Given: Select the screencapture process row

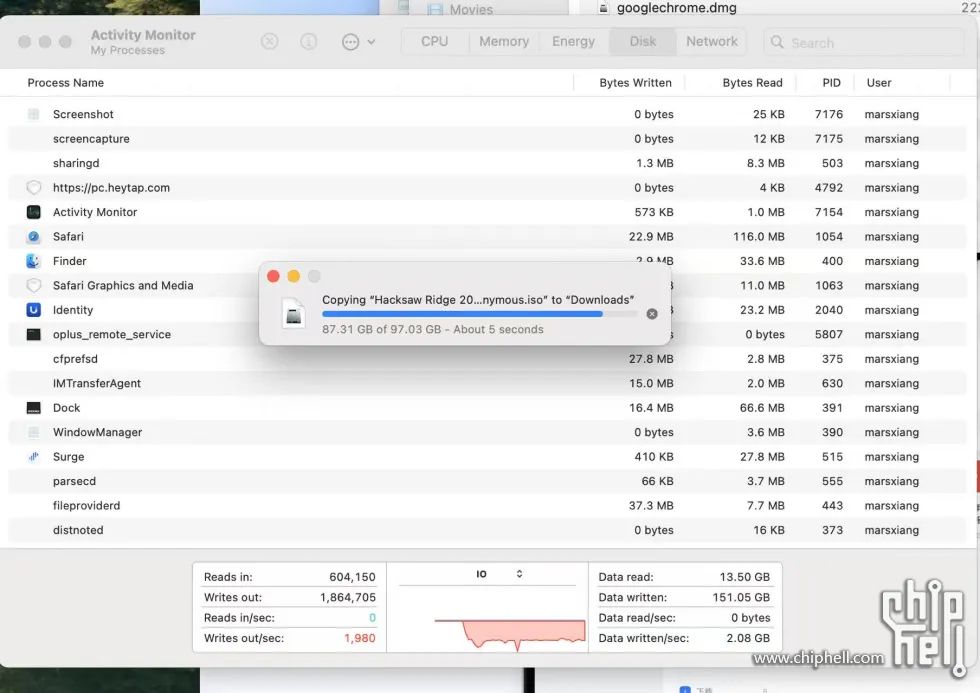Looking at the screenshot, I should [487, 139].
